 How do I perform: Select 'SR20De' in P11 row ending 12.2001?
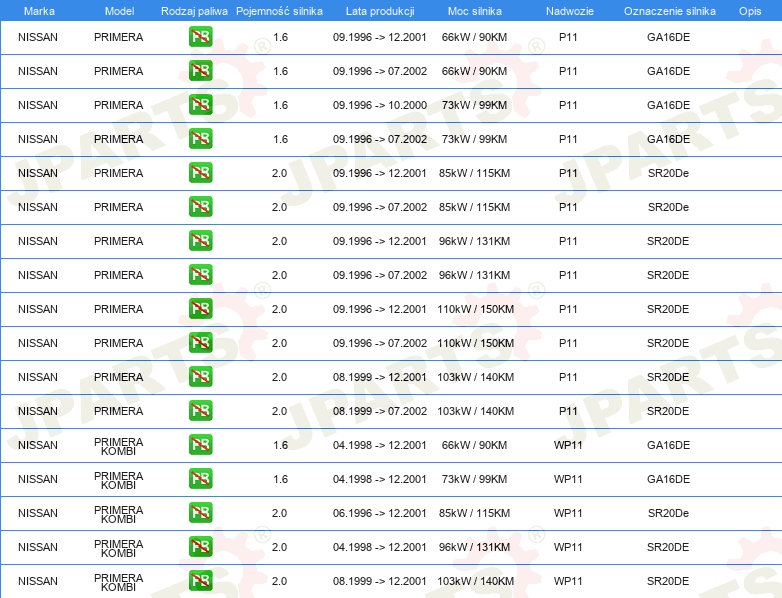click(x=668, y=173)
